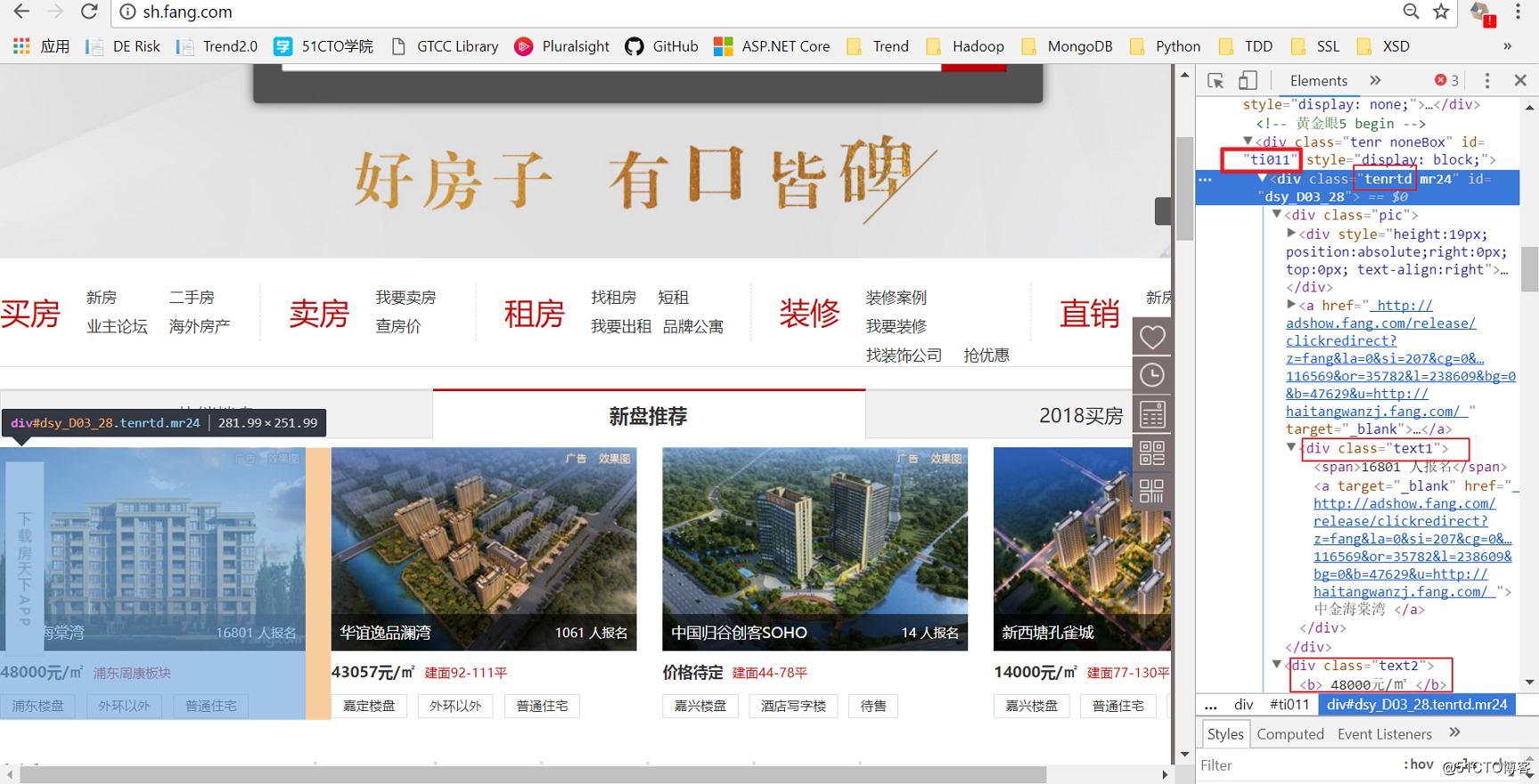Image resolution: width=1539 pixels, height=784 pixels.
Task: Open the 华谊逸品澜湾 property thumbnail
Action: (484, 549)
